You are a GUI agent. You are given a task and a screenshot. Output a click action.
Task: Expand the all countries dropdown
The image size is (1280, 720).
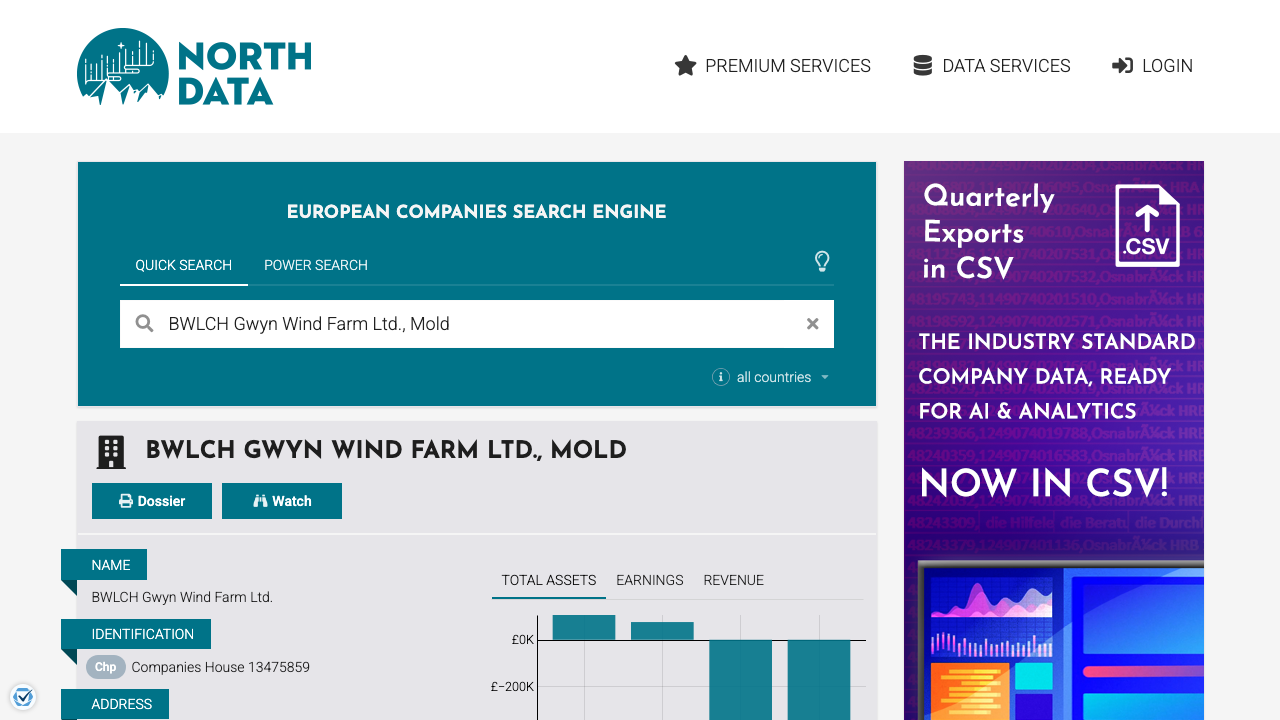click(824, 377)
